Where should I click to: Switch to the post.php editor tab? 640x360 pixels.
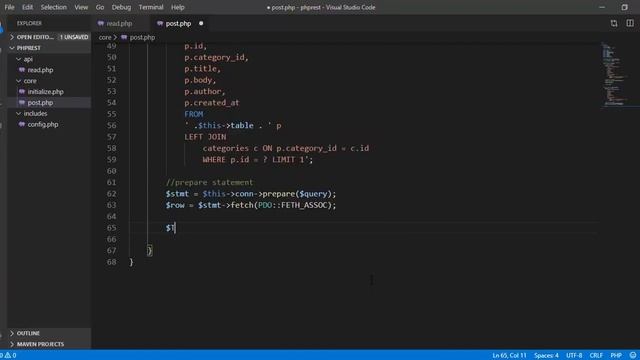point(178,24)
